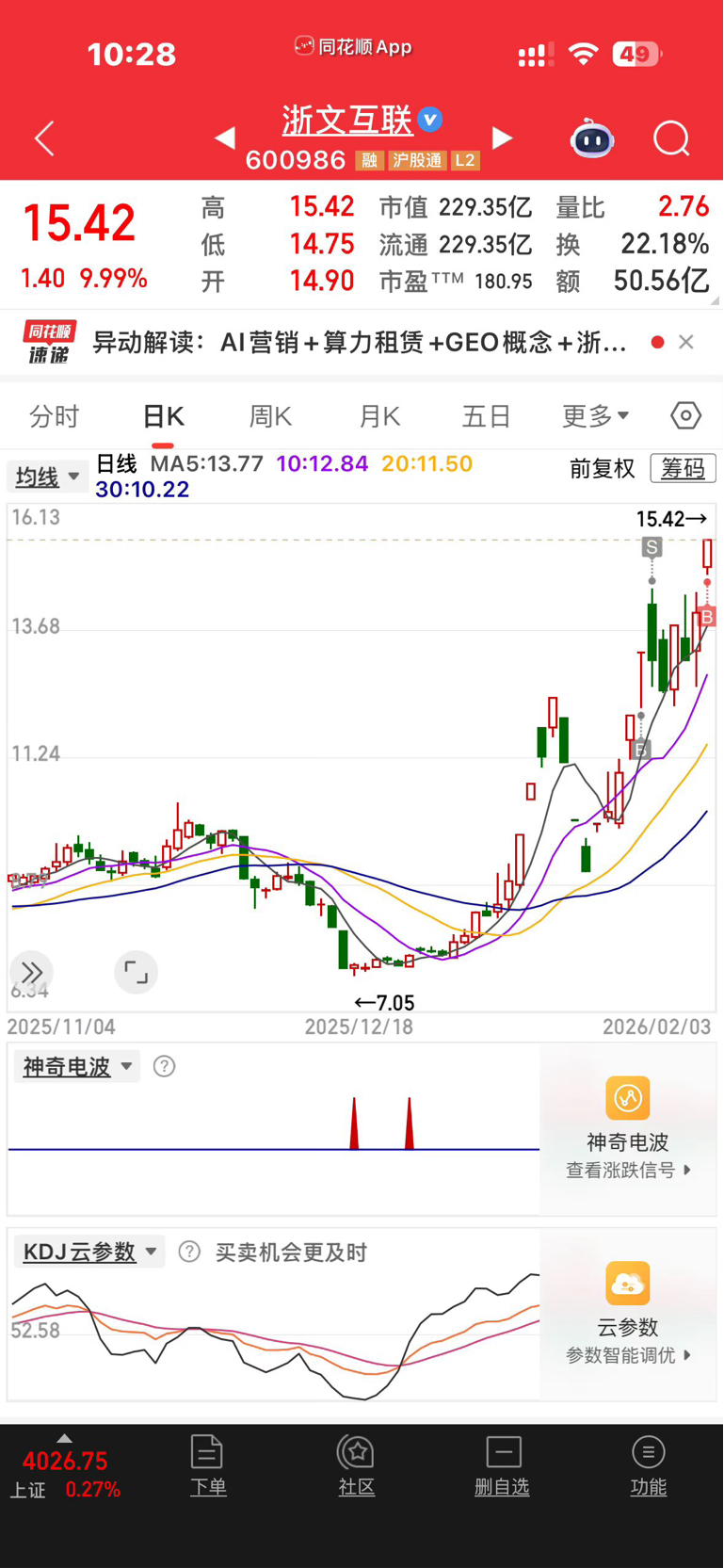This screenshot has height=1568, width=724.
Task: Tap the 2025/12/18 date label
Action: pos(359,1026)
